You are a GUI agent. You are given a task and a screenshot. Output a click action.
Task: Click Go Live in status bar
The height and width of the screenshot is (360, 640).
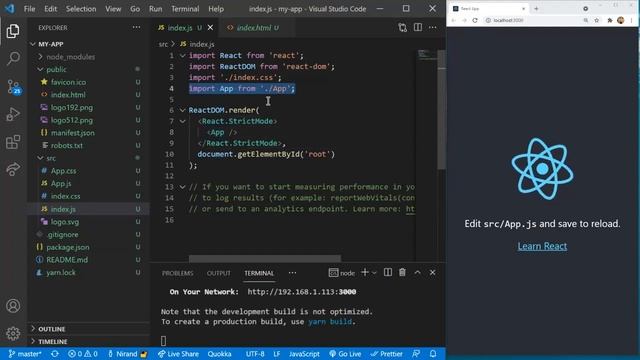tap(345, 354)
